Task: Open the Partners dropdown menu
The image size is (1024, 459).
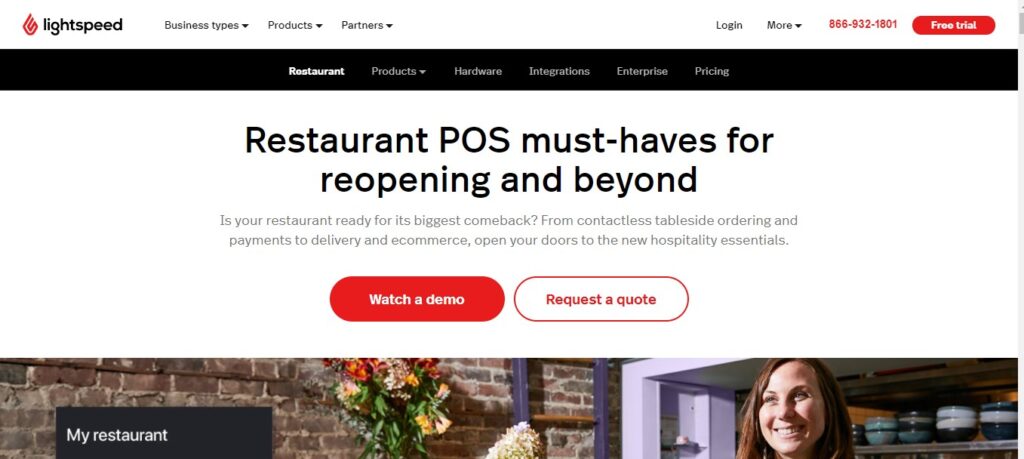Action: click(x=367, y=25)
